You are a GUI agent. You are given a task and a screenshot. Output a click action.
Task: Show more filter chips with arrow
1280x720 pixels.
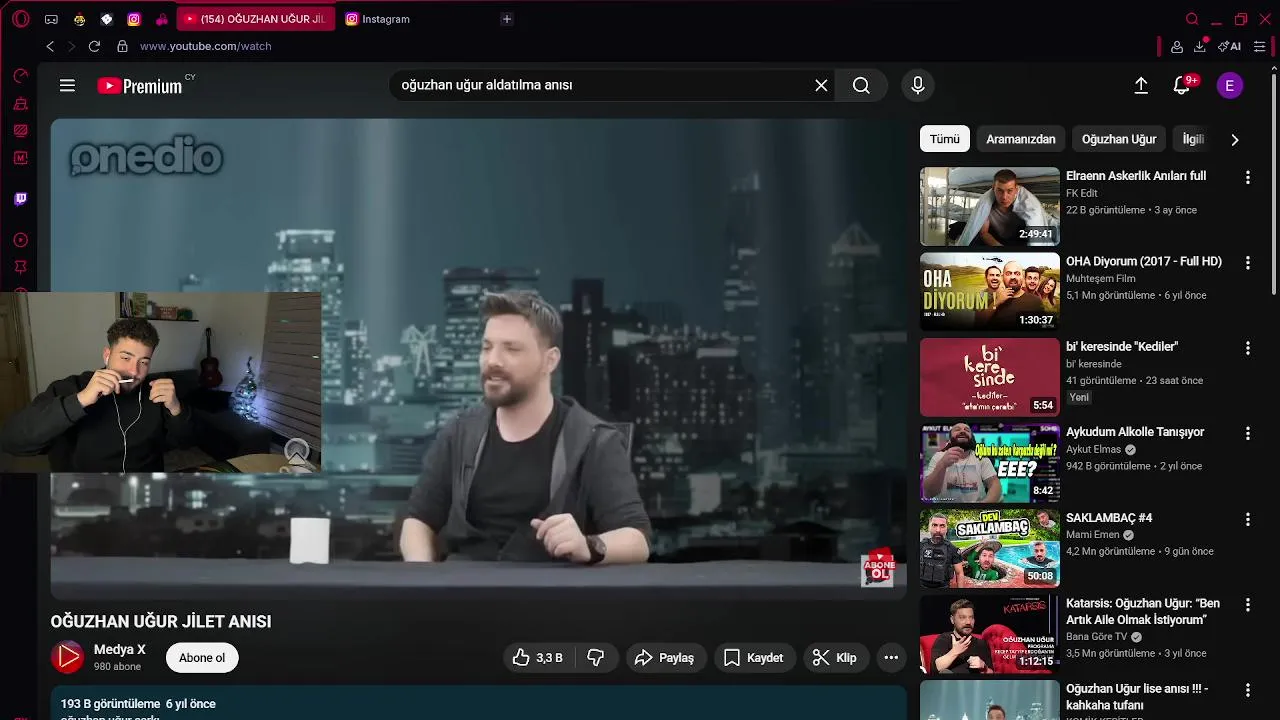tap(1234, 140)
